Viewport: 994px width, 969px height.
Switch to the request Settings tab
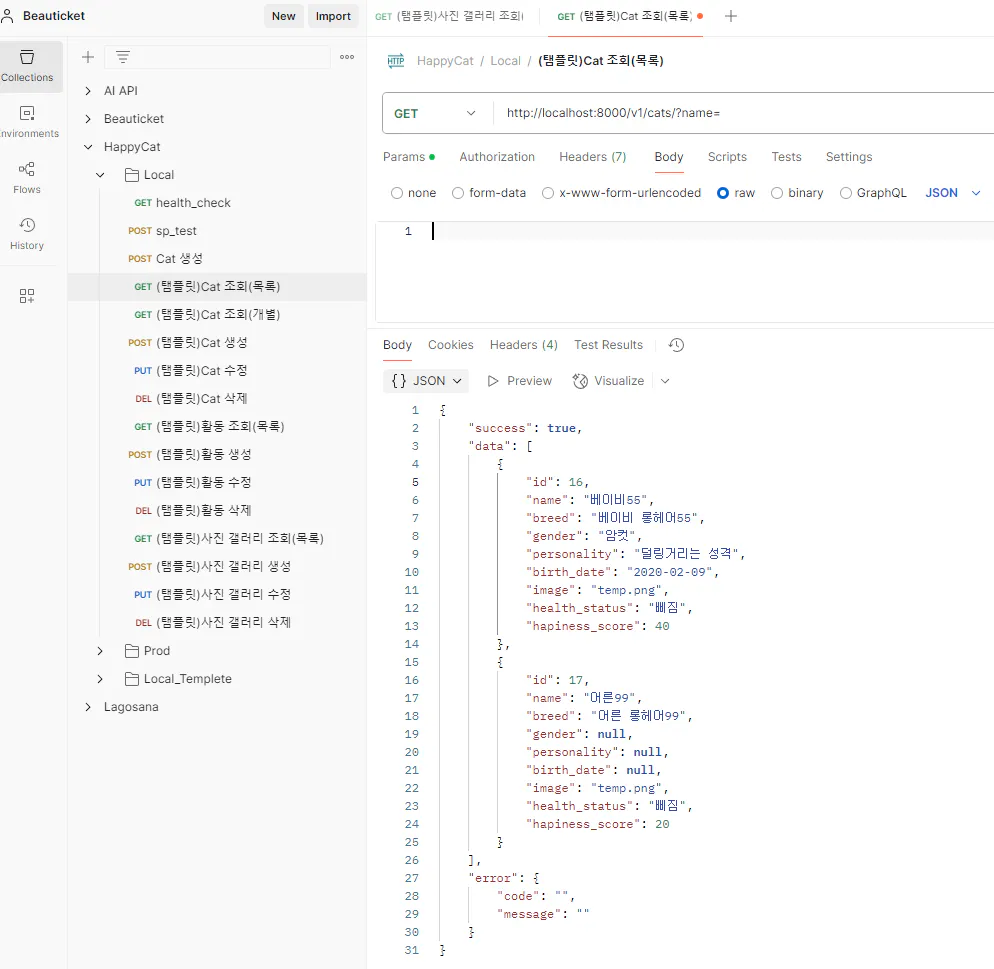[849, 157]
